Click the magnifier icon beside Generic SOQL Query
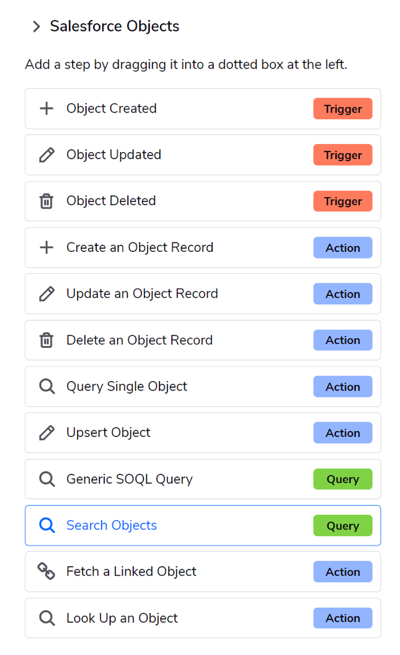The image size is (400, 655). 47,479
